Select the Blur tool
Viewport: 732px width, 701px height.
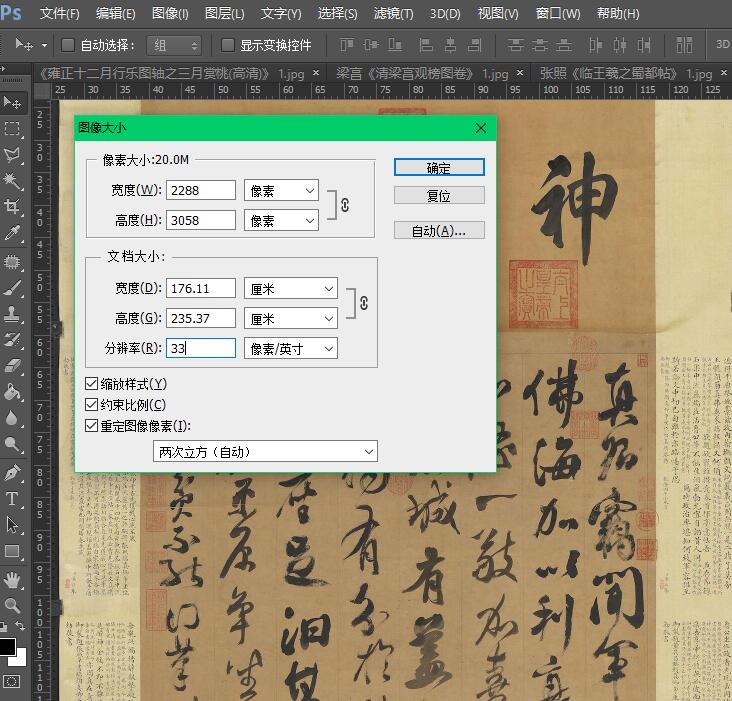12,418
